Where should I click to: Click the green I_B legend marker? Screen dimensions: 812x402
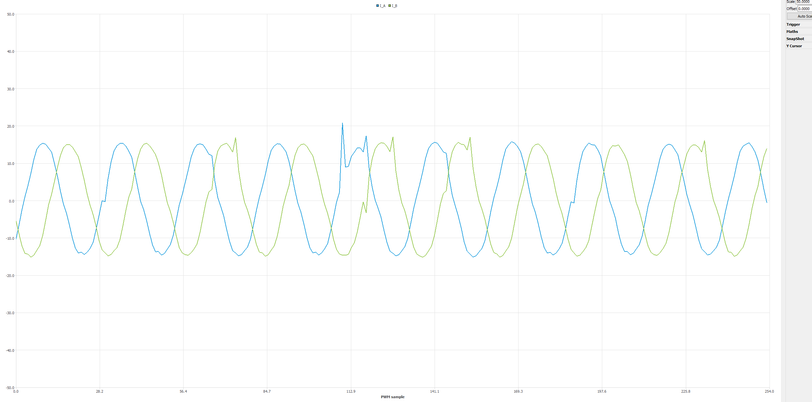point(389,5)
